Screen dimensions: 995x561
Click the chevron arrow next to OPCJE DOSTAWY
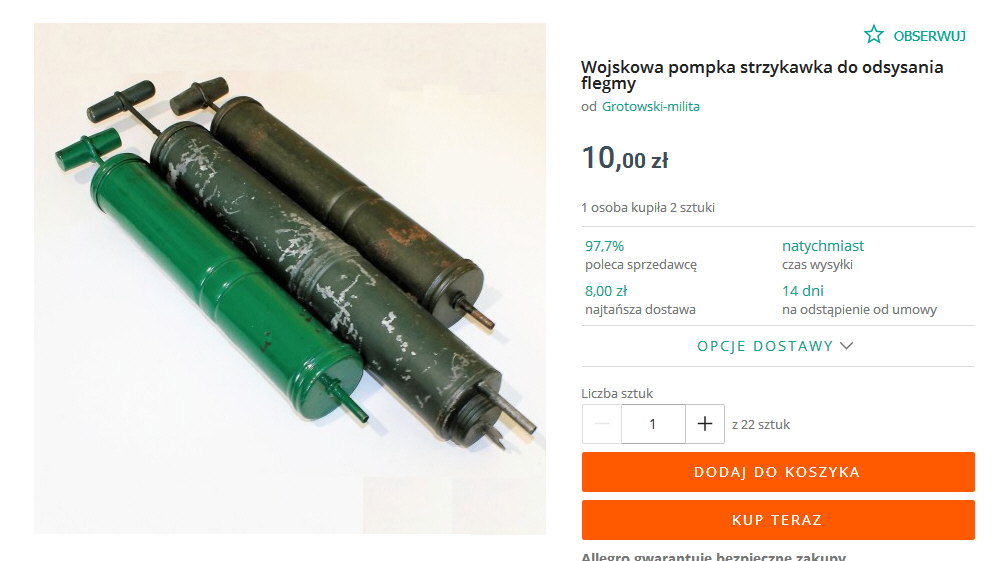pos(847,346)
